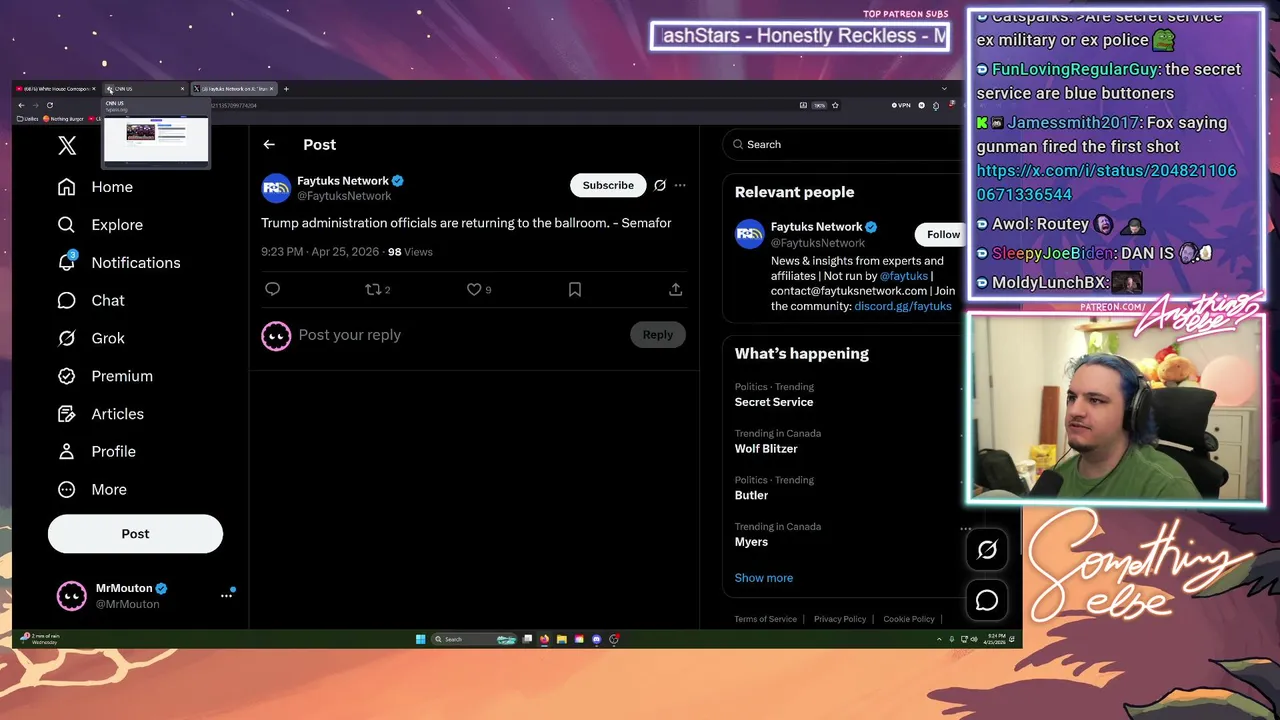Select the Faytuks Network on X tab
Image resolution: width=1280 pixels, height=720 pixels.
point(233,89)
